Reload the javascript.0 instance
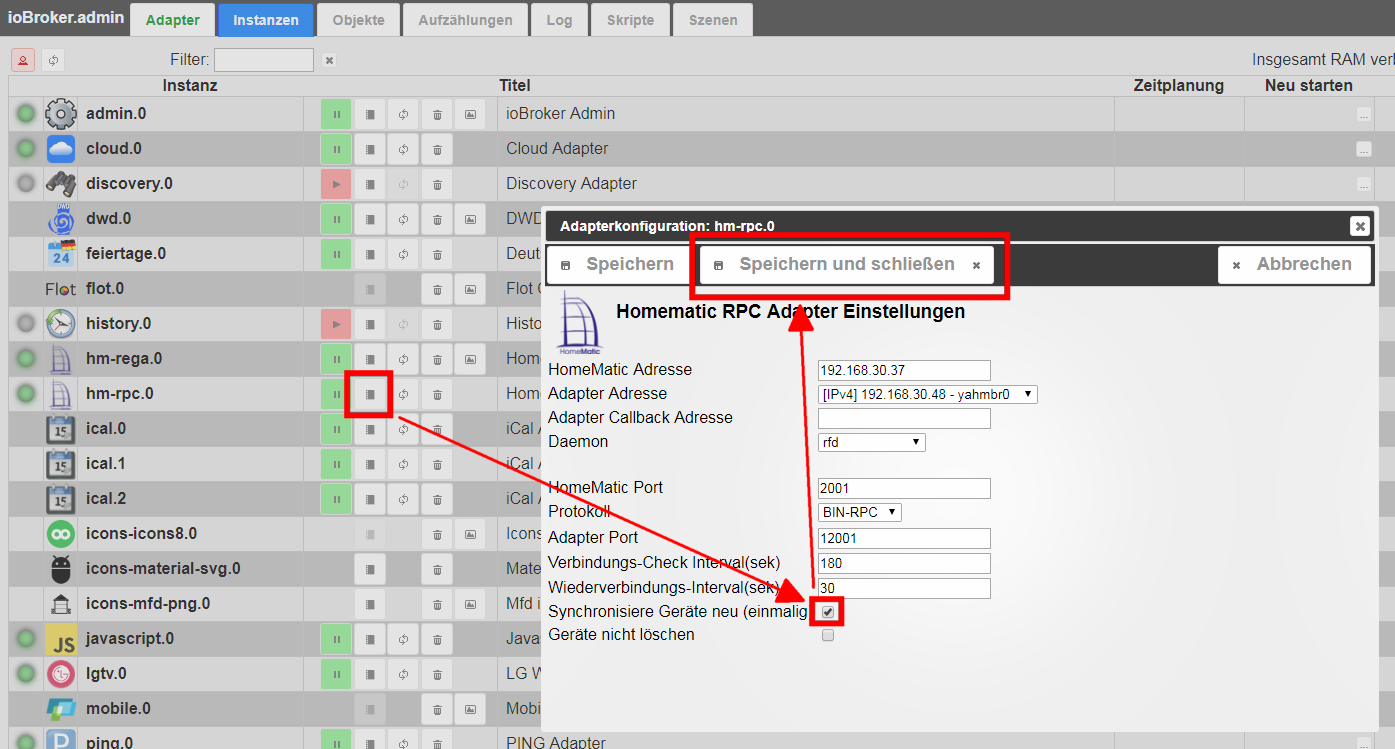Image resolution: width=1395 pixels, height=749 pixels. (403, 639)
